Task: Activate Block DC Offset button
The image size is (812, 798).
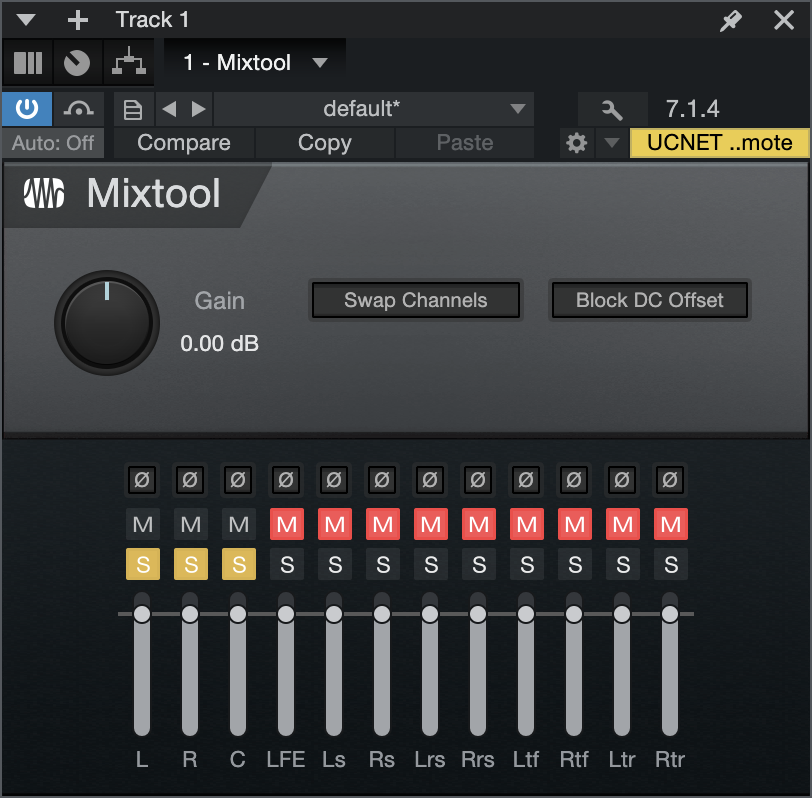Action: coord(649,300)
